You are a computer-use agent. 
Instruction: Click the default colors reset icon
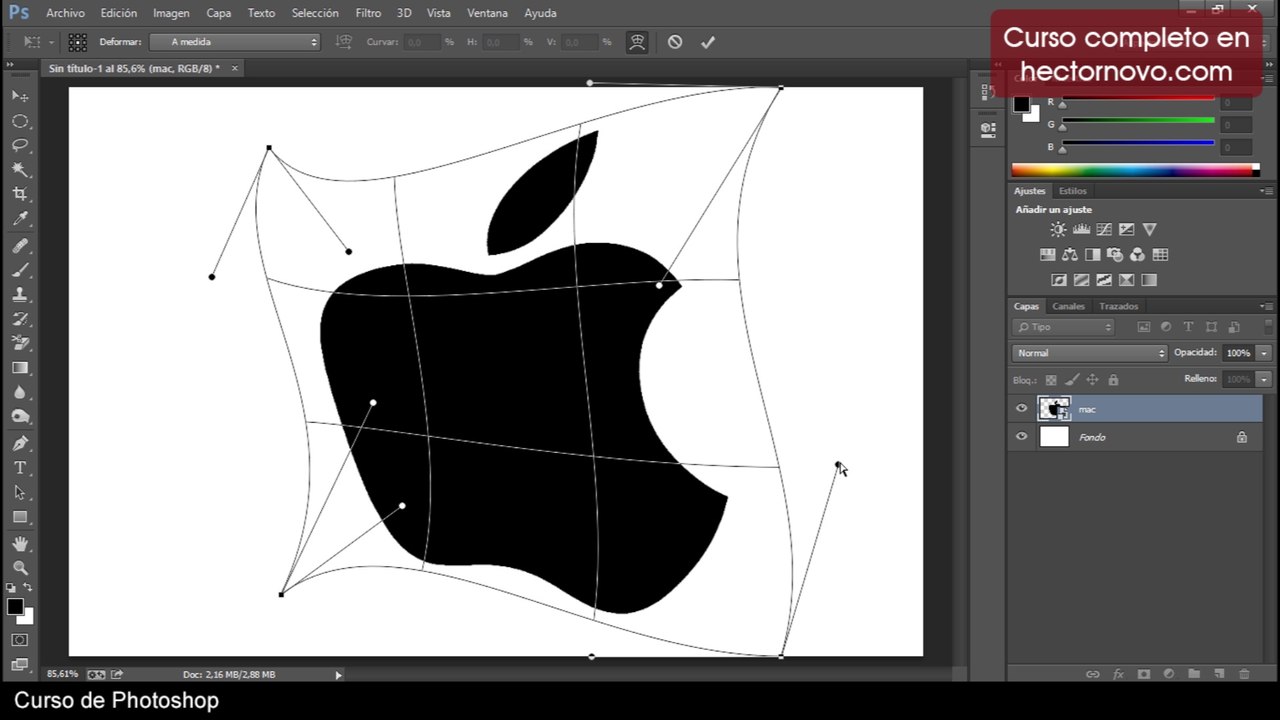tap(11, 588)
